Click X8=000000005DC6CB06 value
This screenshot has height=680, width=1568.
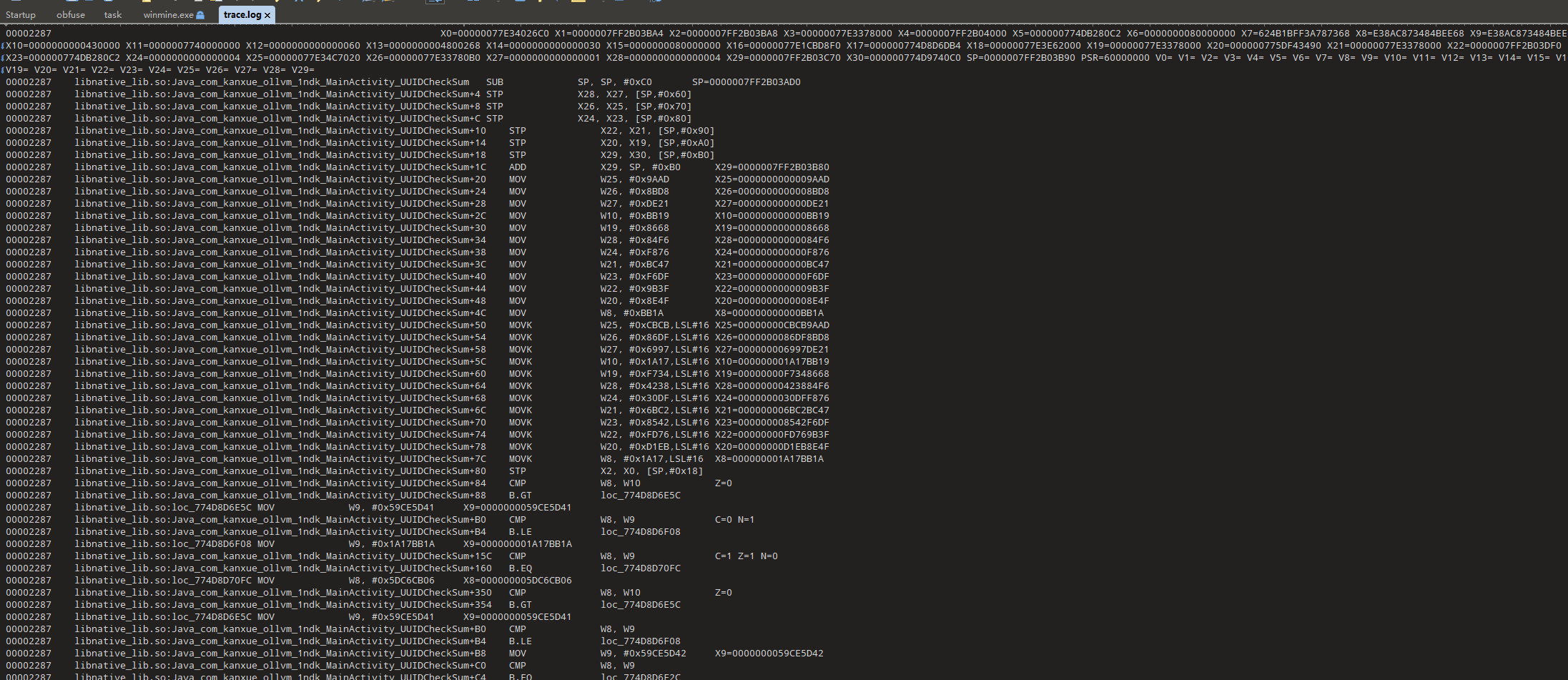point(518,581)
